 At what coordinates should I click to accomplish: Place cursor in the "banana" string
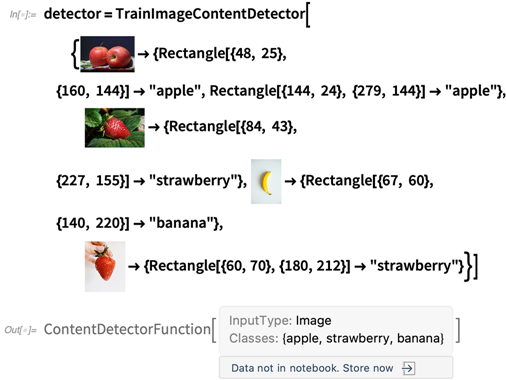coord(182,223)
